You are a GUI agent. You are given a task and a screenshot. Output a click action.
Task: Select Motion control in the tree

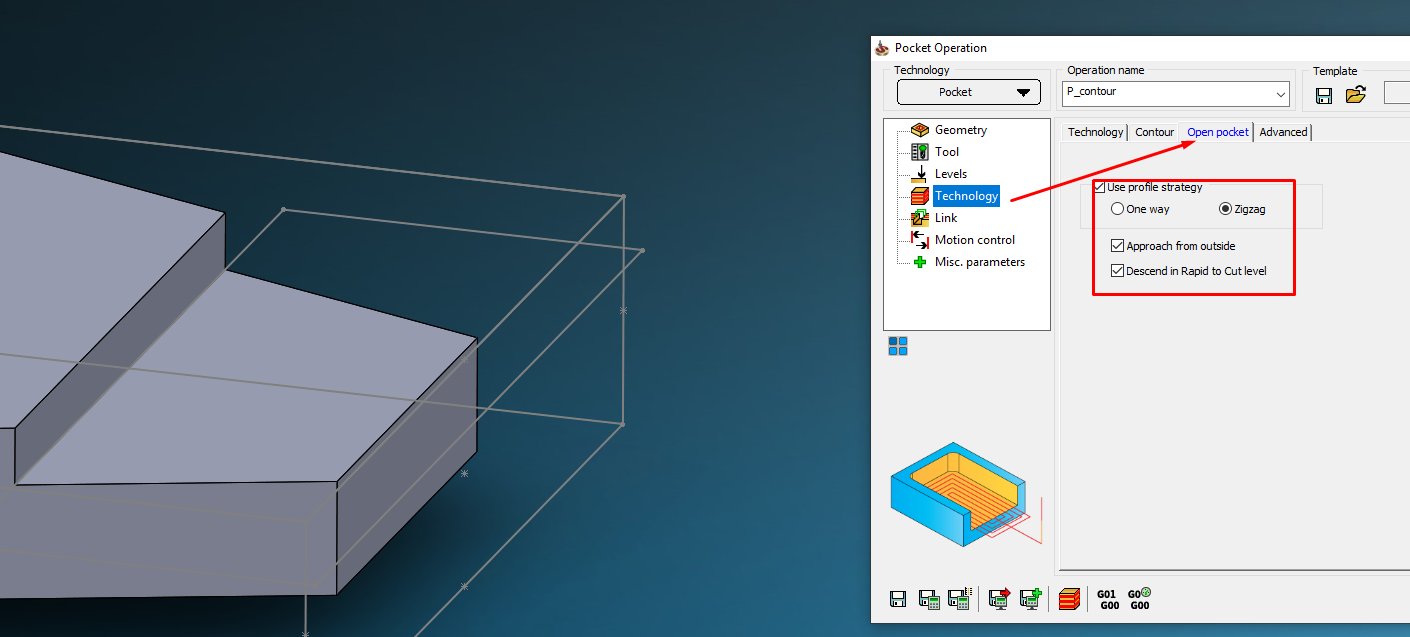(x=974, y=240)
